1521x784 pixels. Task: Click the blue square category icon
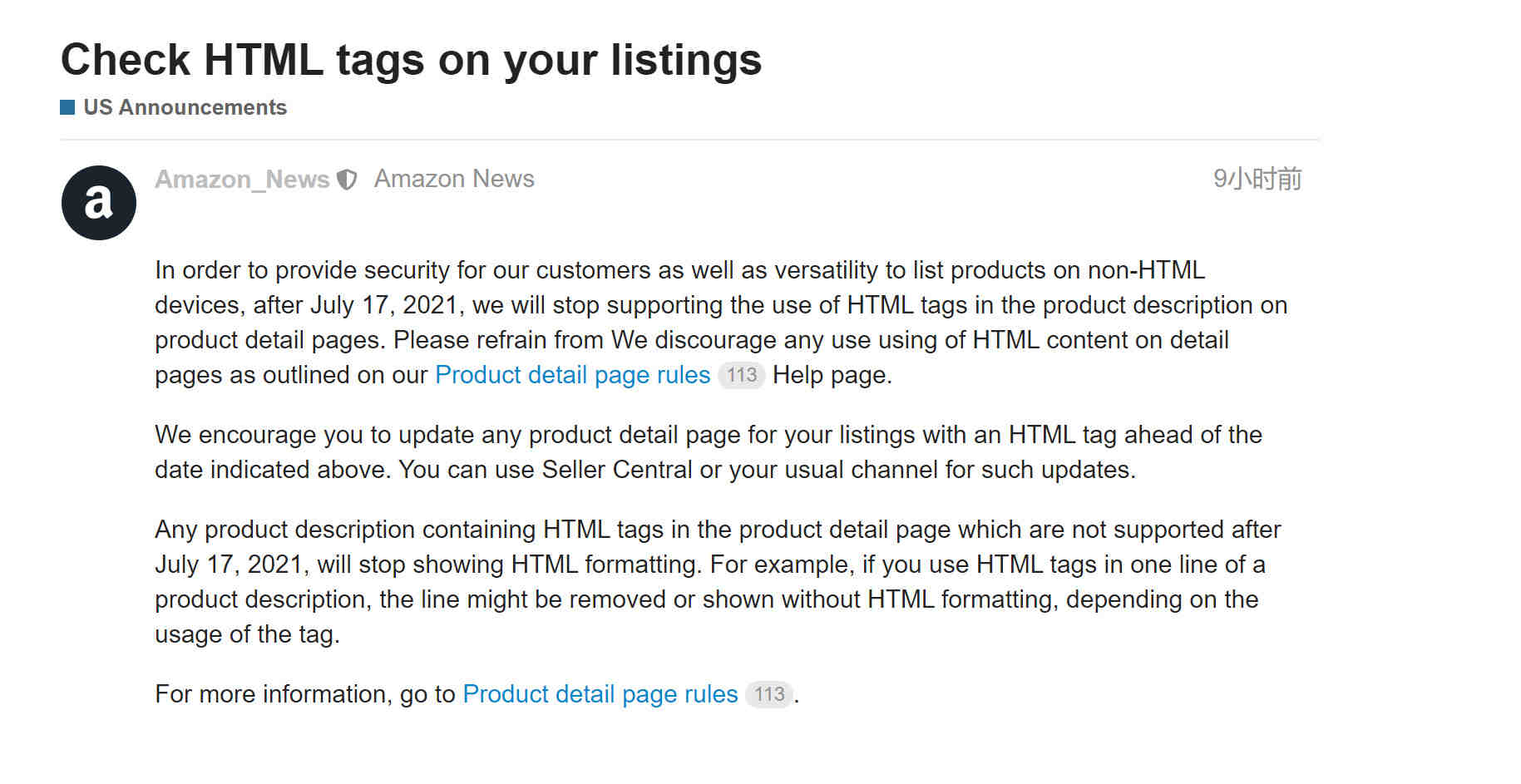67,107
